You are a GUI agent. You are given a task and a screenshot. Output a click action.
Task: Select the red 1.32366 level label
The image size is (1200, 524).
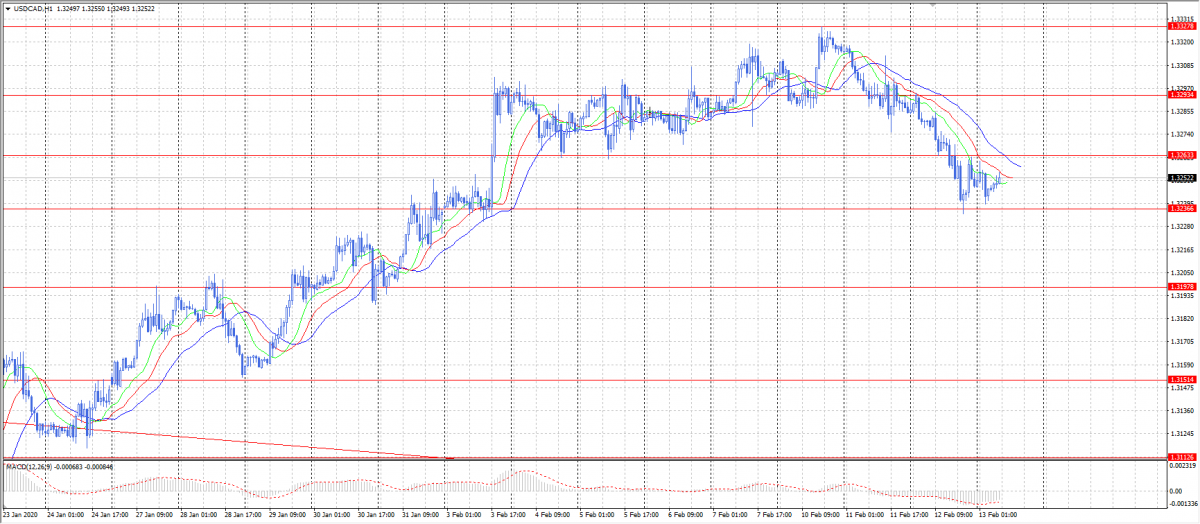pos(1182,208)
